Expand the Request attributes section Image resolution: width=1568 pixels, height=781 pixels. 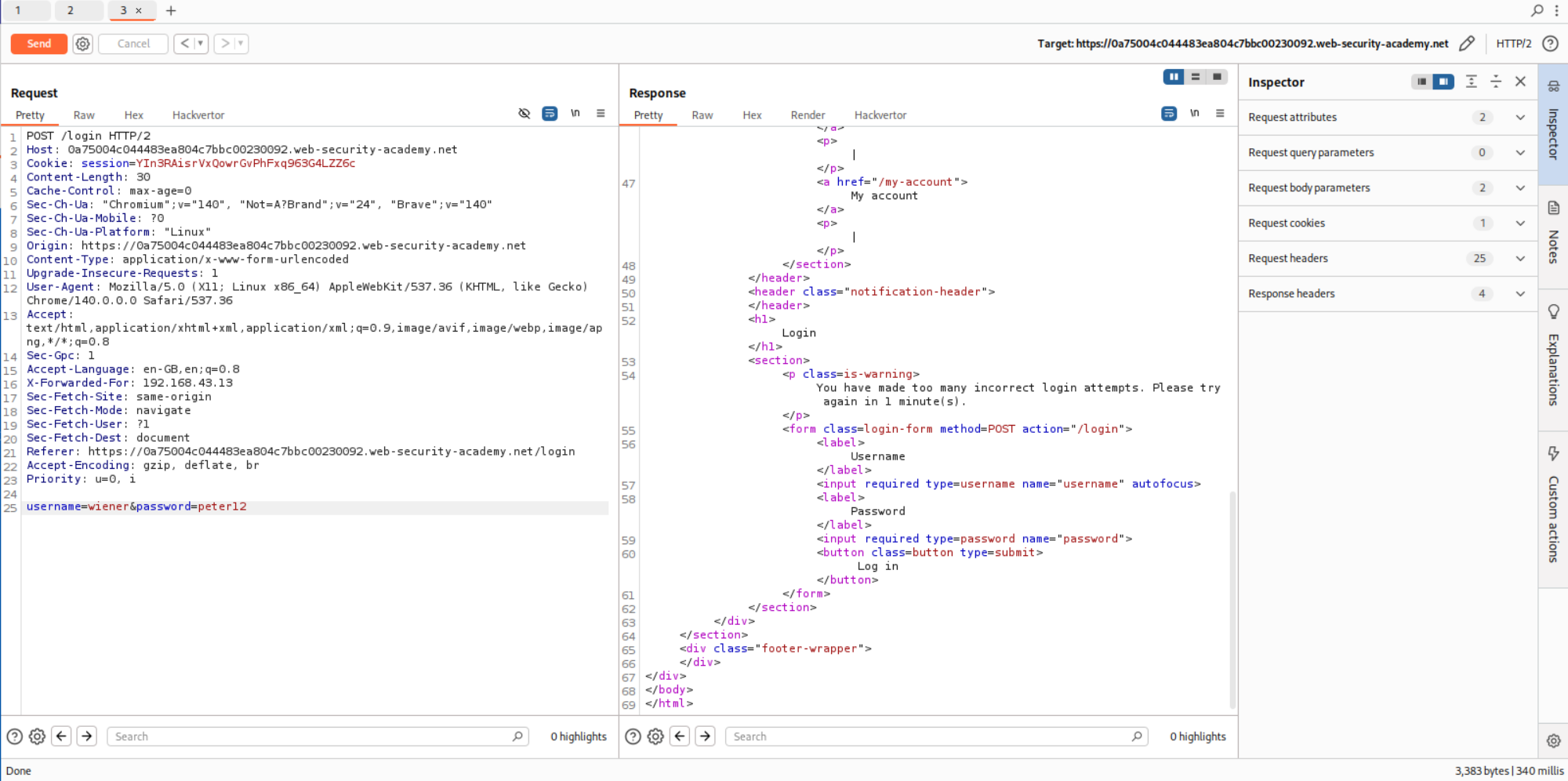(1520, 118)
